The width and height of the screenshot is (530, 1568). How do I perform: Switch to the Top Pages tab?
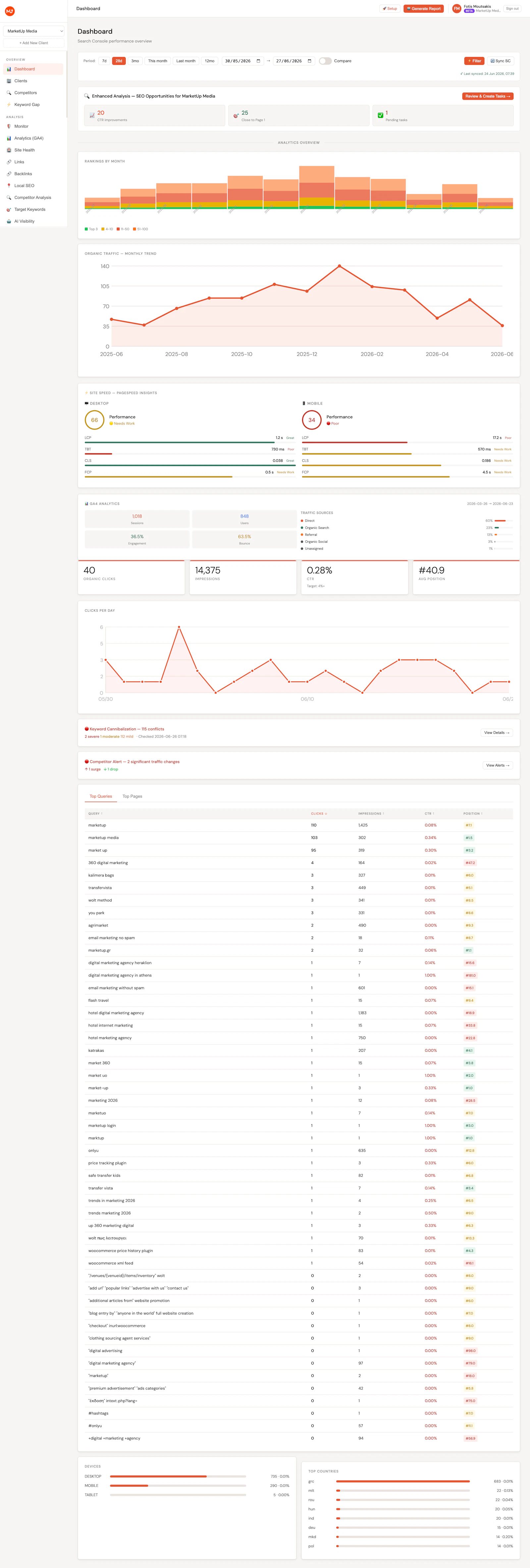[x=132, y=796]
